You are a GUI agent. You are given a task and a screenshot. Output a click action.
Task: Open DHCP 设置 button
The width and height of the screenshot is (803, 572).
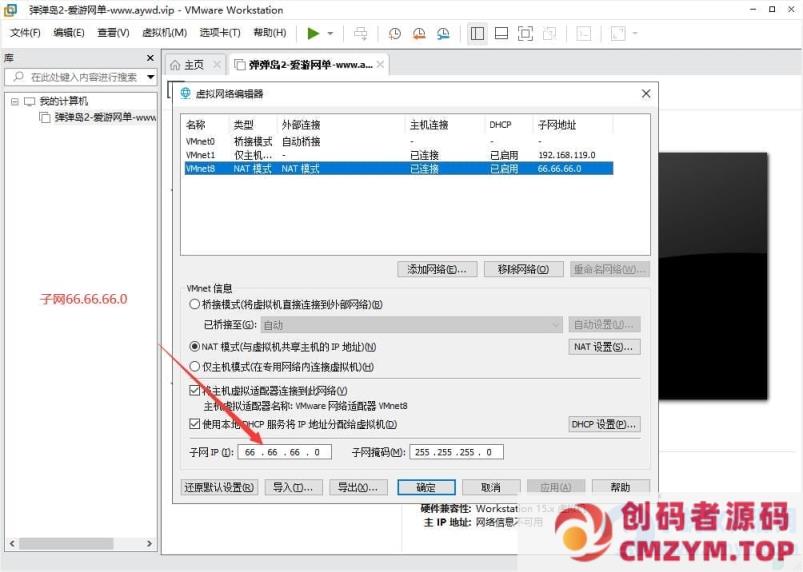pos(604,424)
